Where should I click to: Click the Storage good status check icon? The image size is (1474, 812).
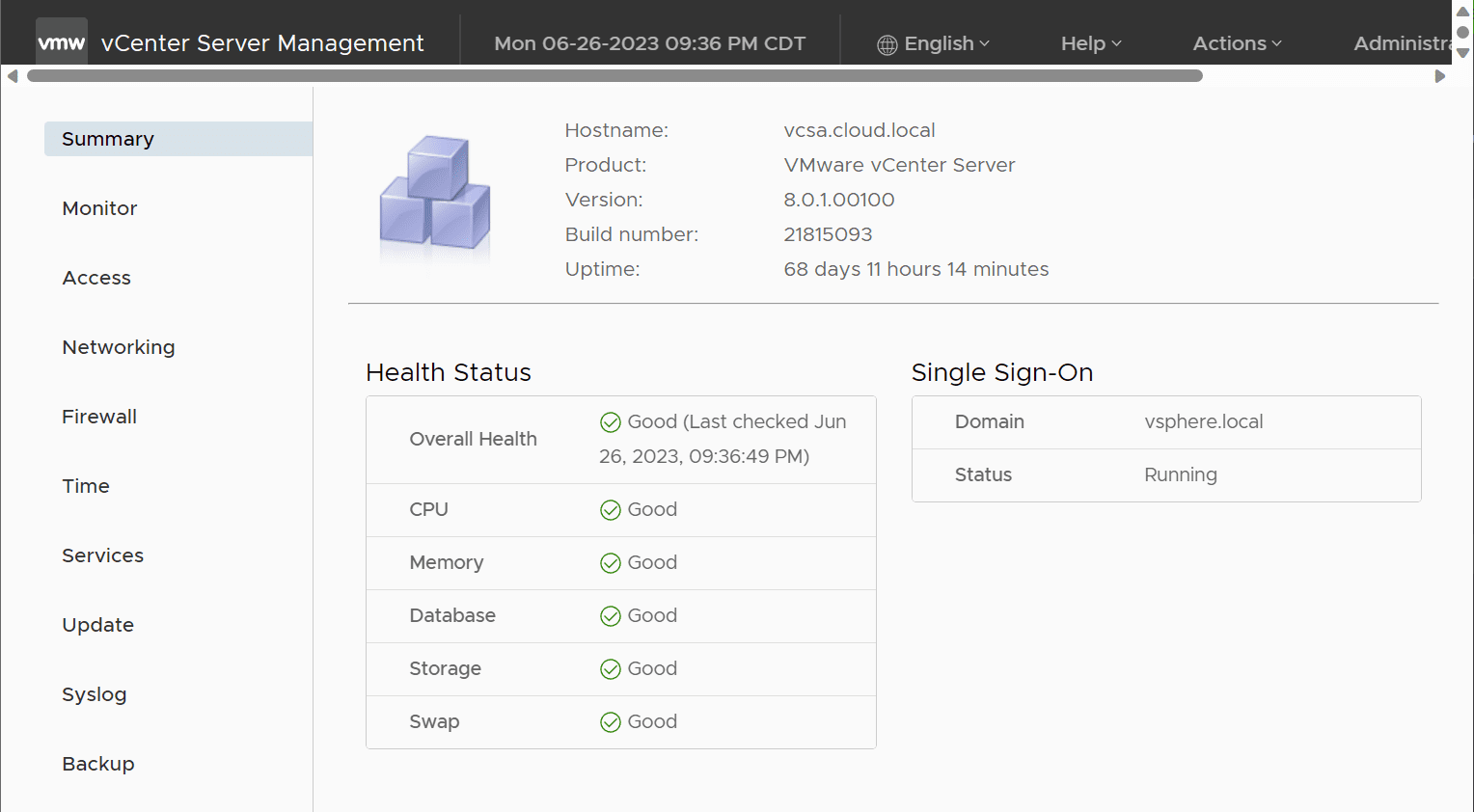611,669
